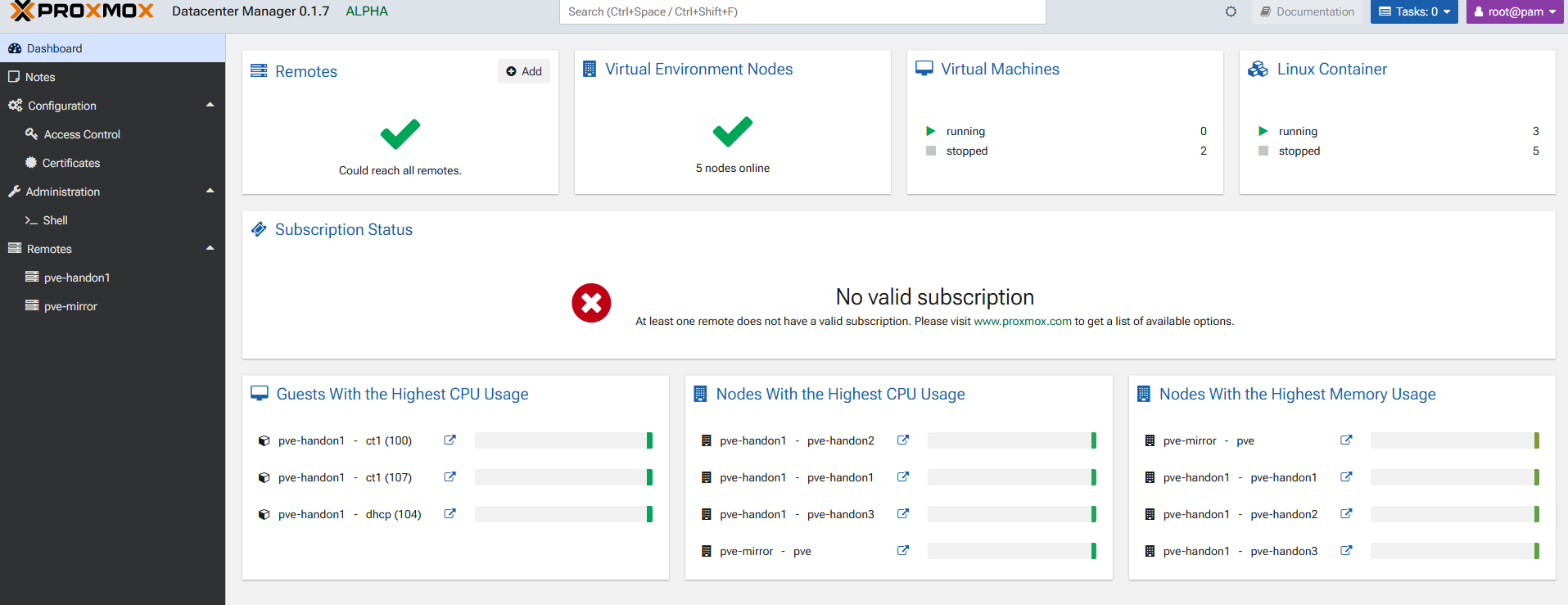The image size is (1568, 605).
Task: Collapse the Configuration section
Action: [x=210, y=106]
